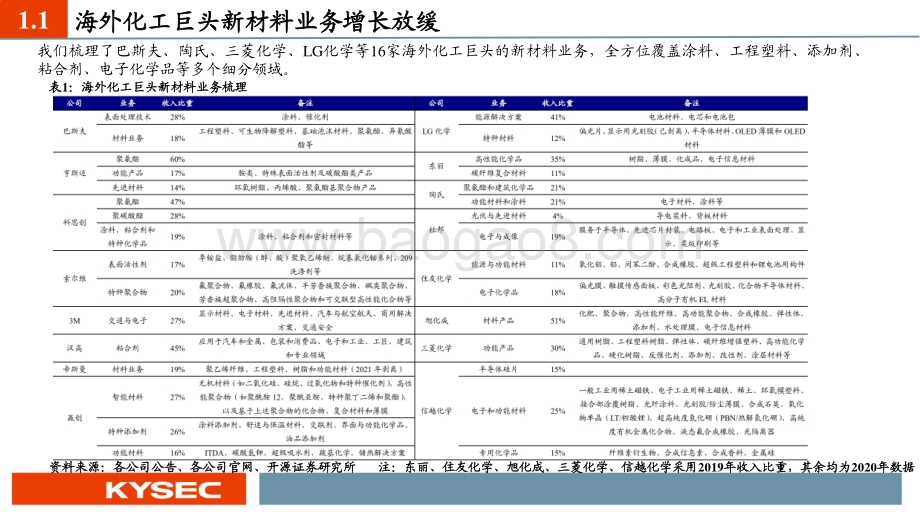Viewport: 920px width, 518px height.
Task: Click the "20%" revenue share value
Action: pos(177,293)
